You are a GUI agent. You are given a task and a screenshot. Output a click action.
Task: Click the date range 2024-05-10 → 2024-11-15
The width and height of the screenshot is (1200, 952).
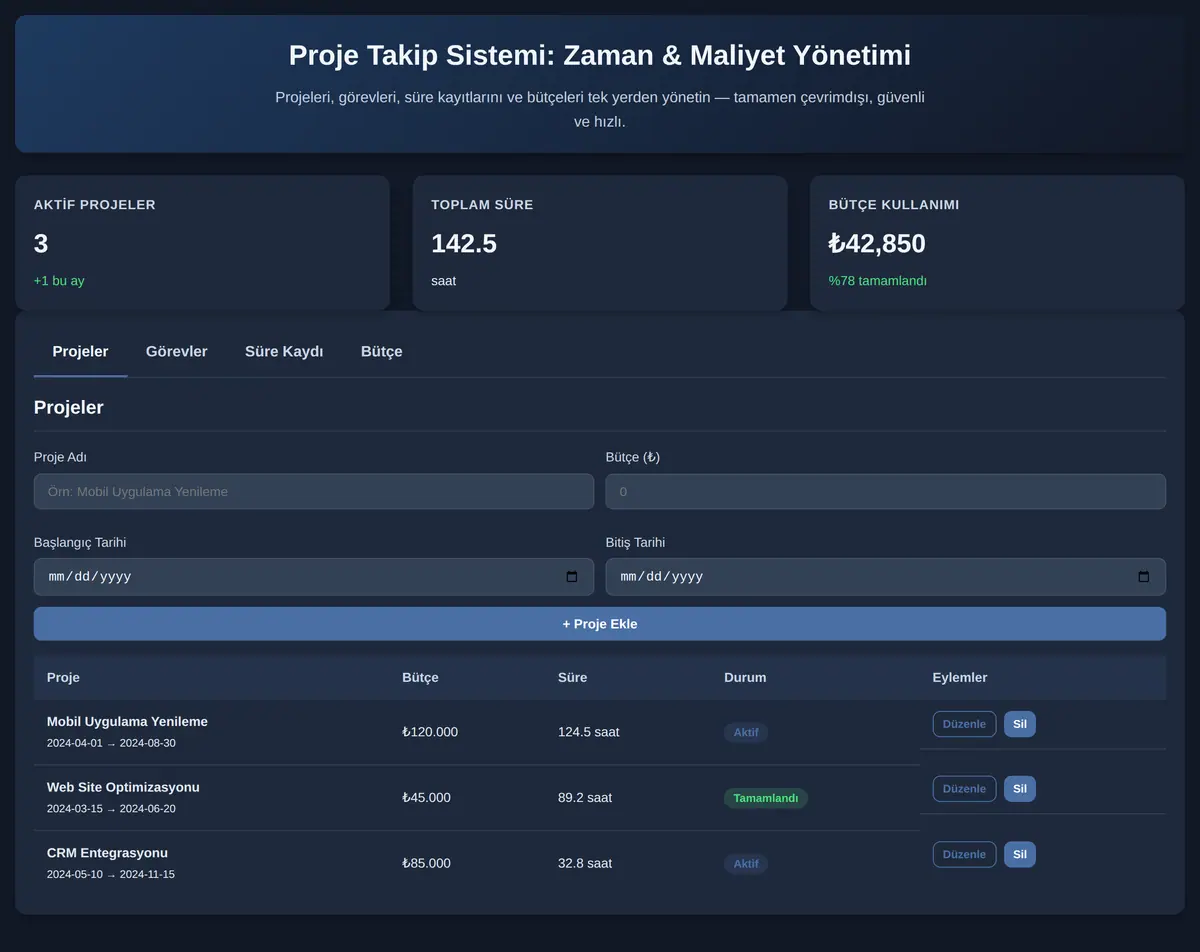point(111,875)
